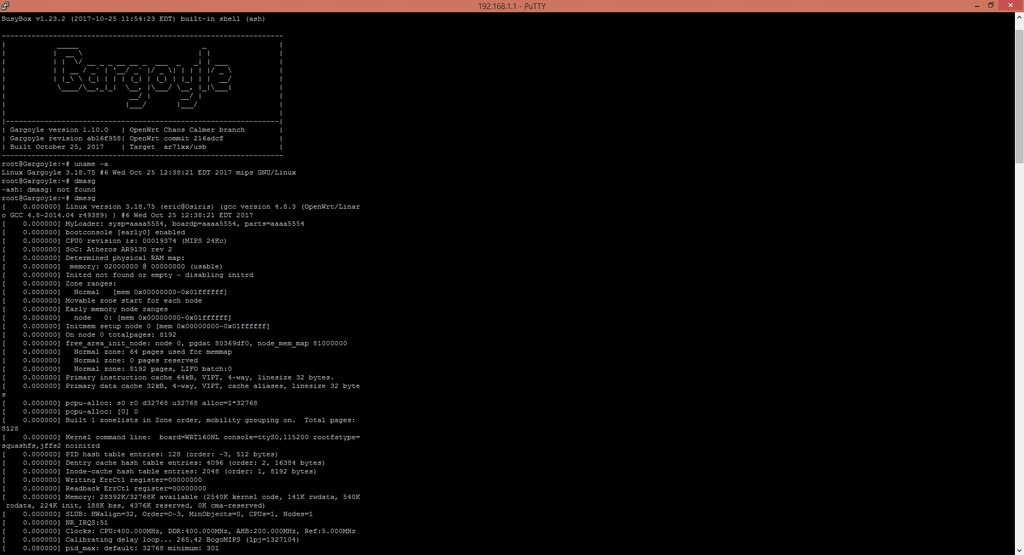Click the "Primary instruction cache 64kB" line
This screenshot has width=1024, height=555.
(168, 377)
